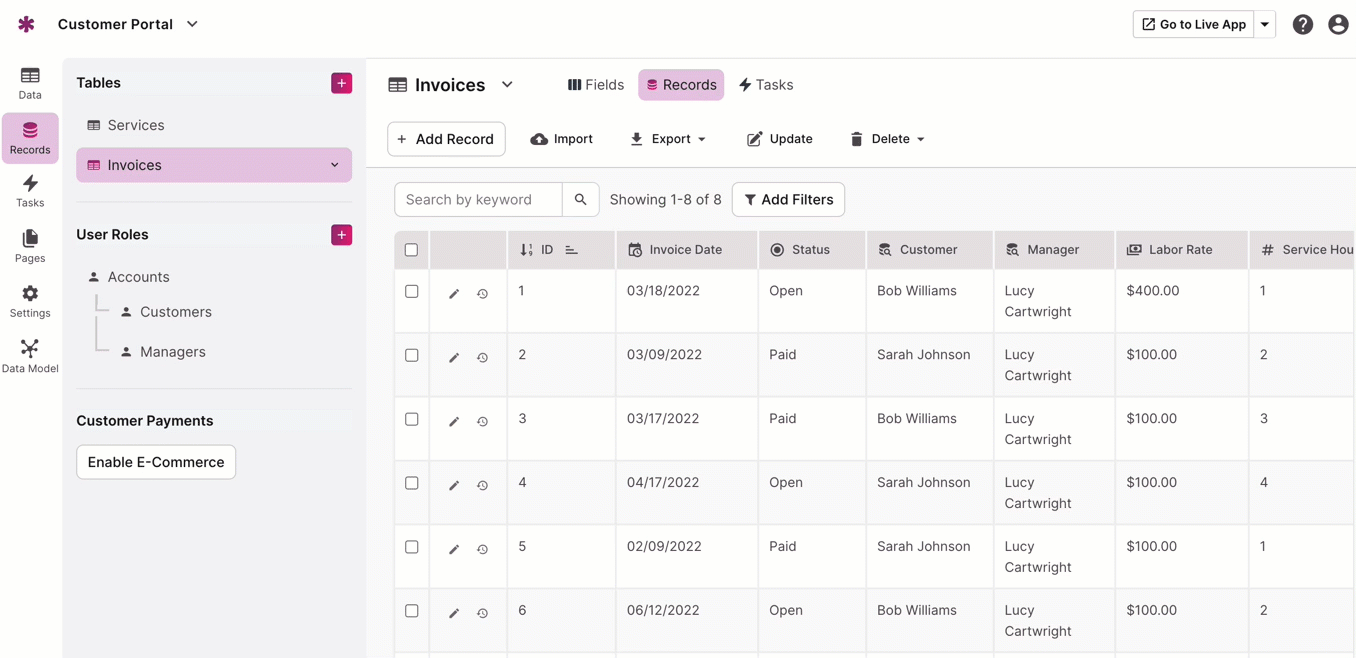The height and width of the screenshot is (658, 1356).
Task: Click the pencil edit icon for record 1
Action: click(454, 294)
